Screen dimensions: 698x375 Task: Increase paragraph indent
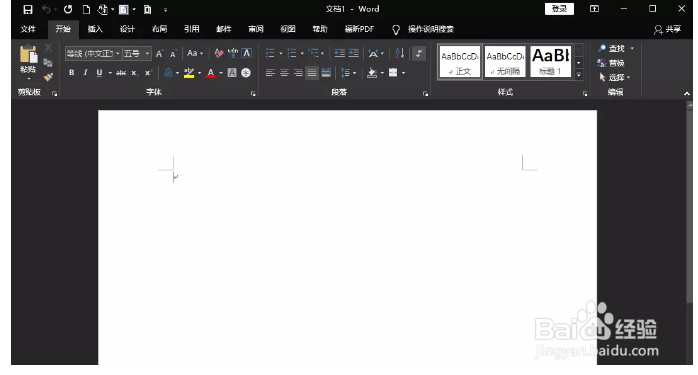pos(354,53)
